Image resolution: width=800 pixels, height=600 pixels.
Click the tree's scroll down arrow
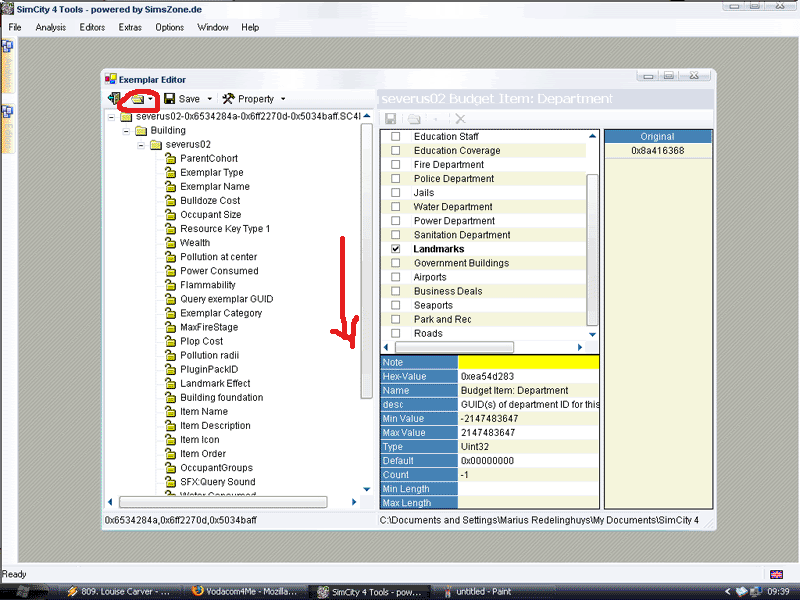click(x=366, y=489)
